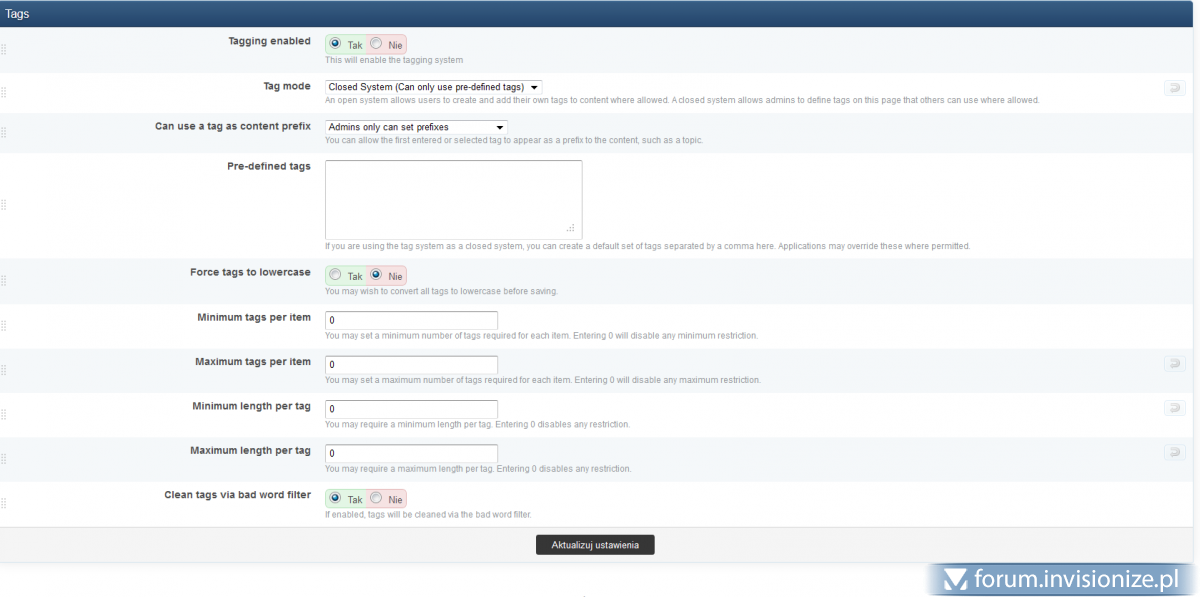Click revert icon beside Maximum length per tag
The image size is (1200, 597).
tap(1174, 452)
